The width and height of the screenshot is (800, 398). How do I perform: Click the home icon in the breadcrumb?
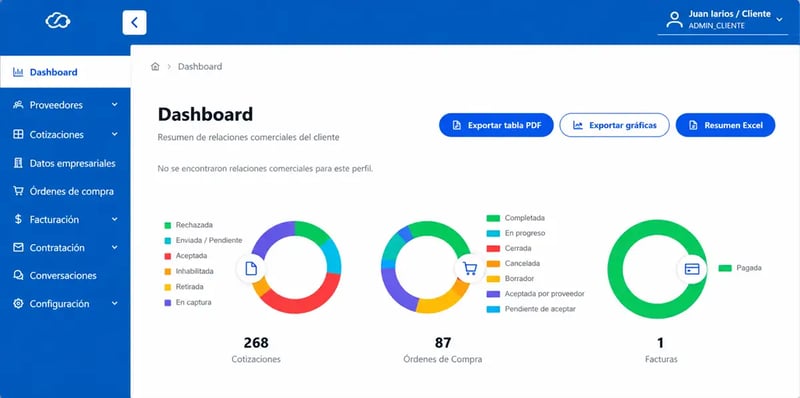[155, 66]
